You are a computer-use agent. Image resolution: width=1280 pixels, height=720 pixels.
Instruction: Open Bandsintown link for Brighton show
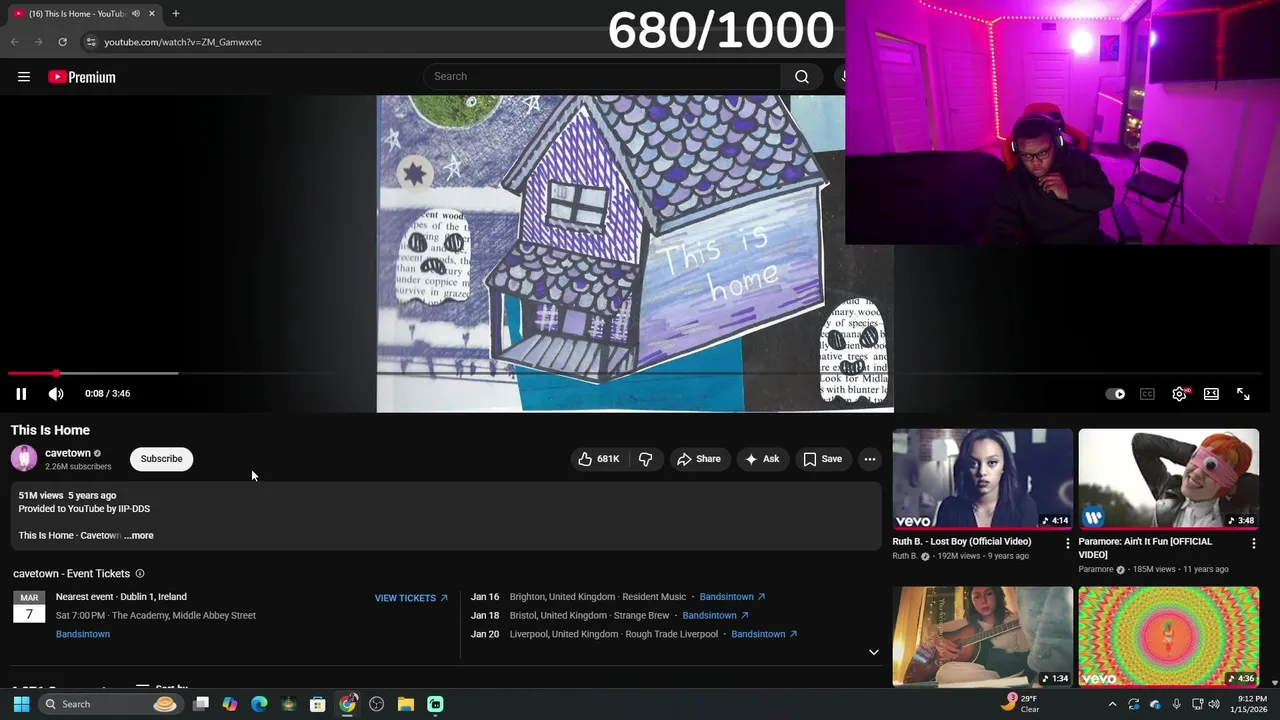coord(732,597)
